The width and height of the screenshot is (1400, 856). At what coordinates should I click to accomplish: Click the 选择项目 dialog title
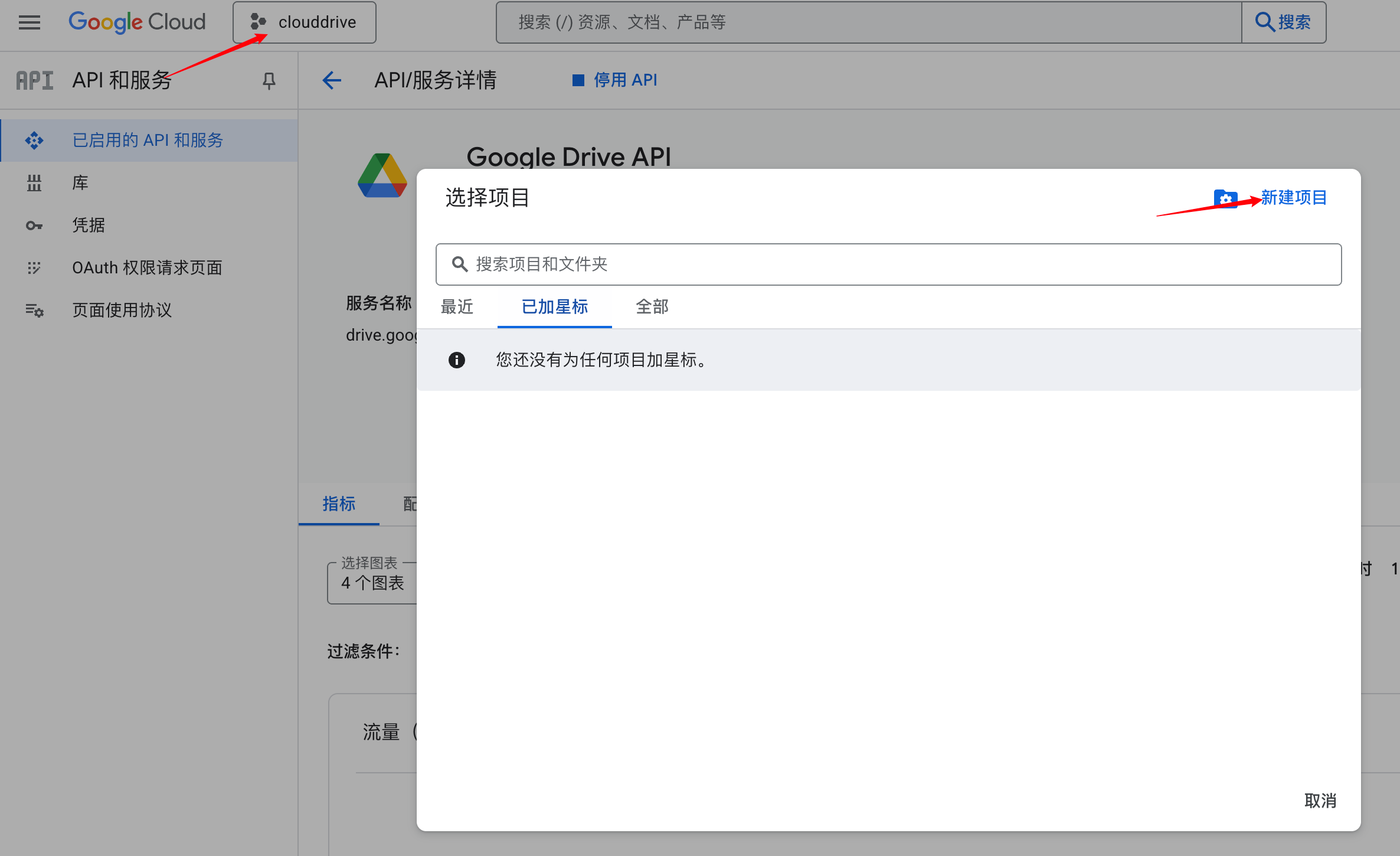488,198
